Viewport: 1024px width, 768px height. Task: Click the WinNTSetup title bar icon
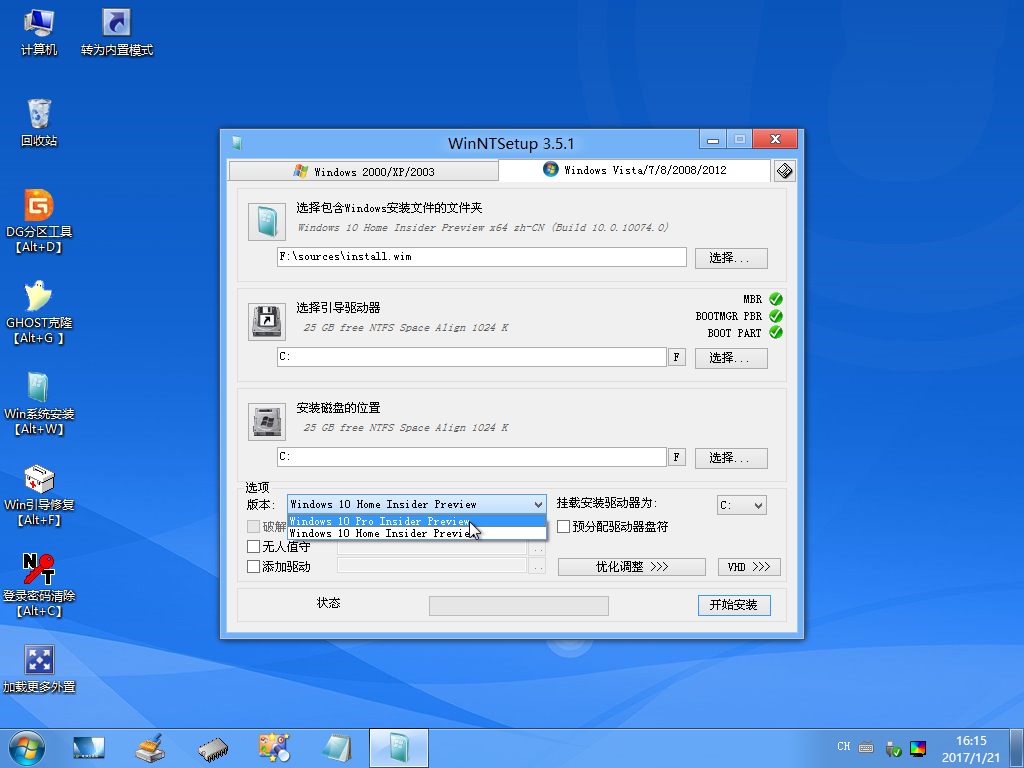(237, 143)
